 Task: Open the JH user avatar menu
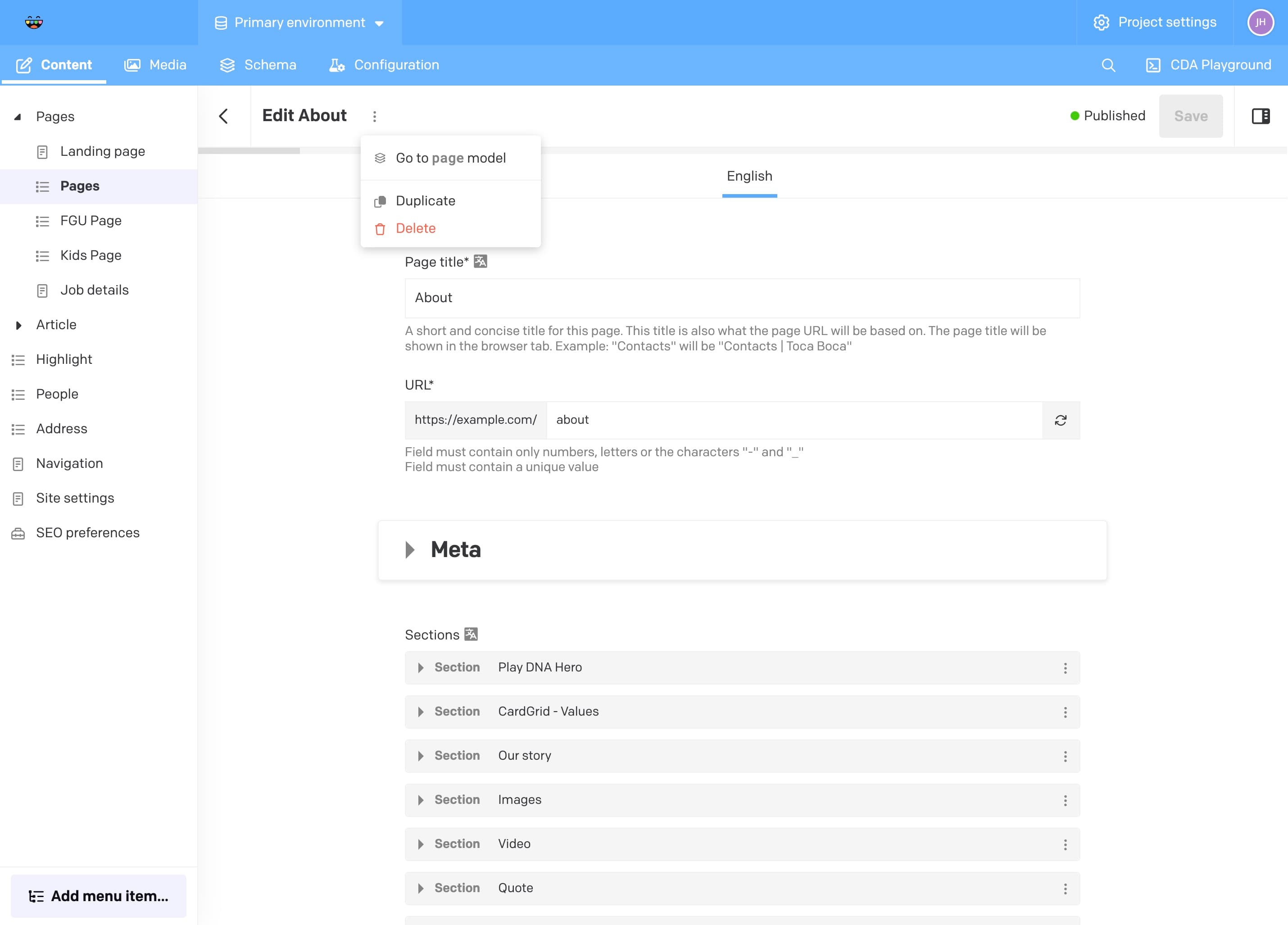(1260, 22)
